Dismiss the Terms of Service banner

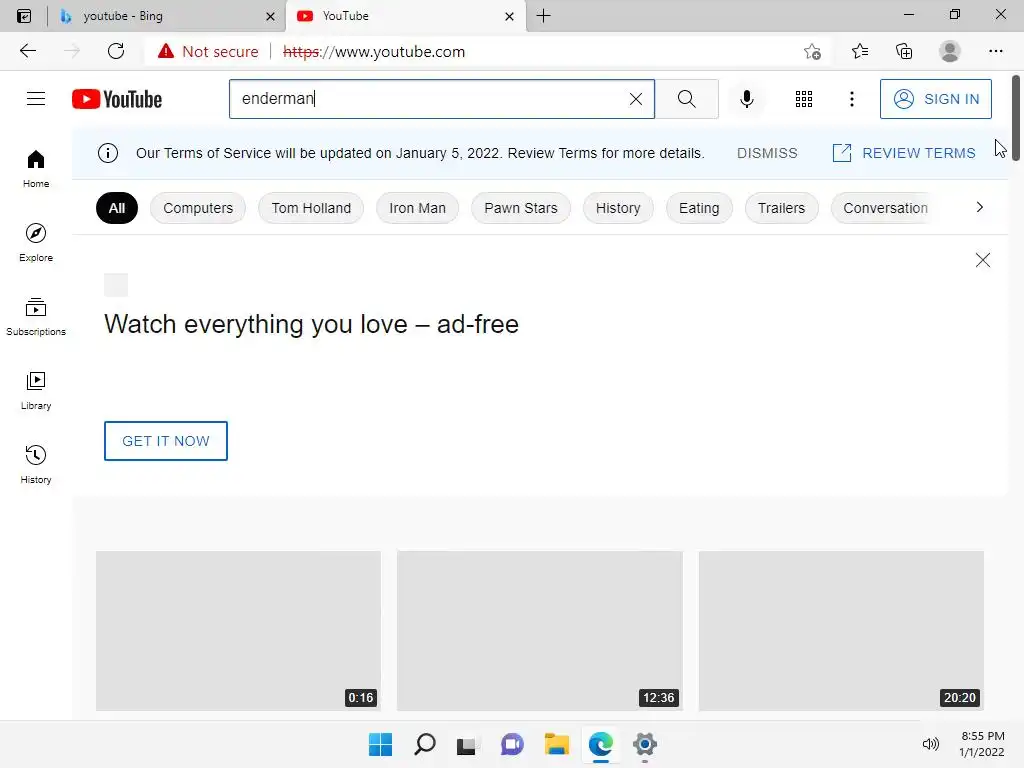tap(767, 153)
